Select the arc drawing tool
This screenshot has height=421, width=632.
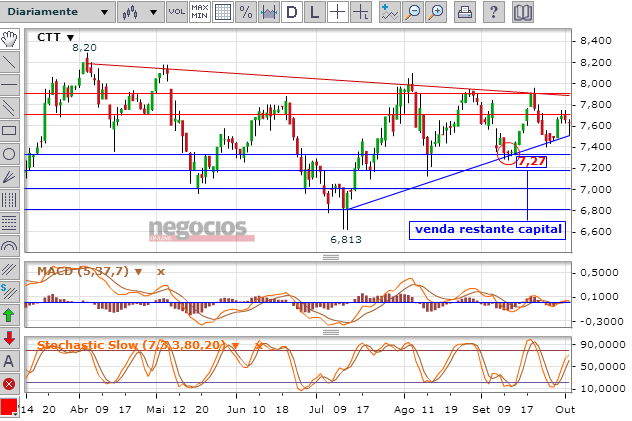[9, 245]
